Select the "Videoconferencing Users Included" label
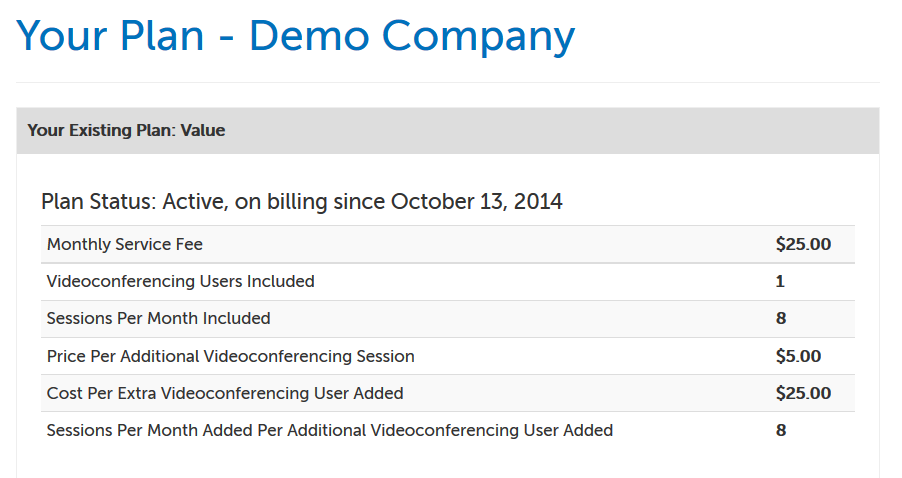902x478 pixels. [181, 281]
